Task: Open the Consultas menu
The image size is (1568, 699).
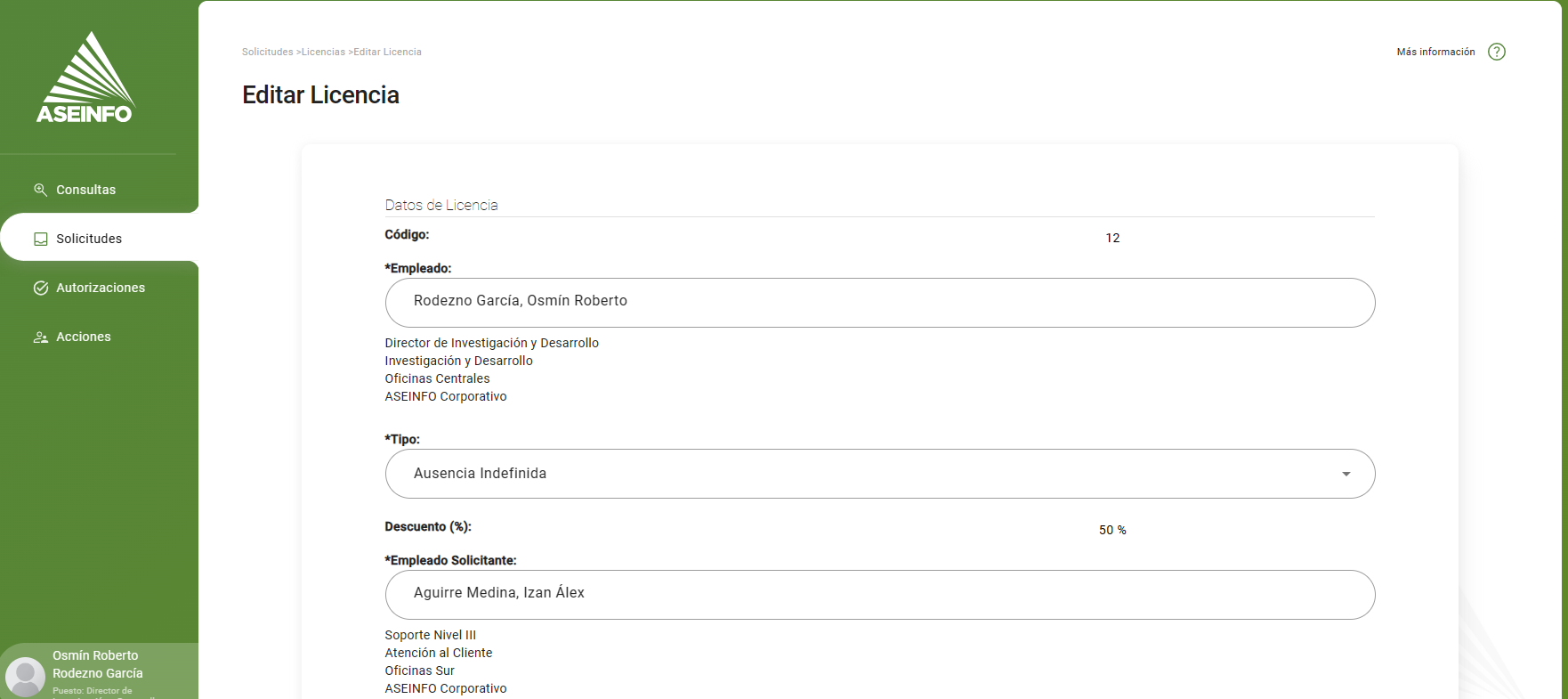Action: click(86, 190)
